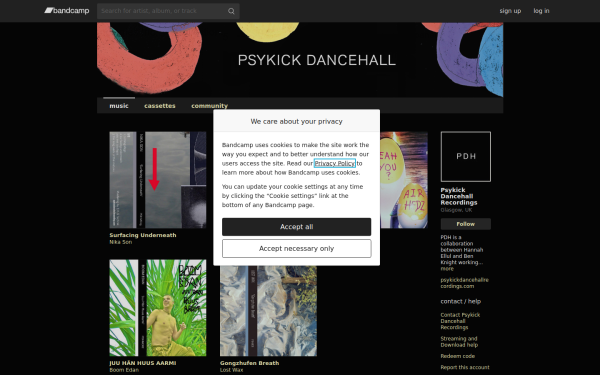
Task: Open the community tab
Action: pos(209,106)
